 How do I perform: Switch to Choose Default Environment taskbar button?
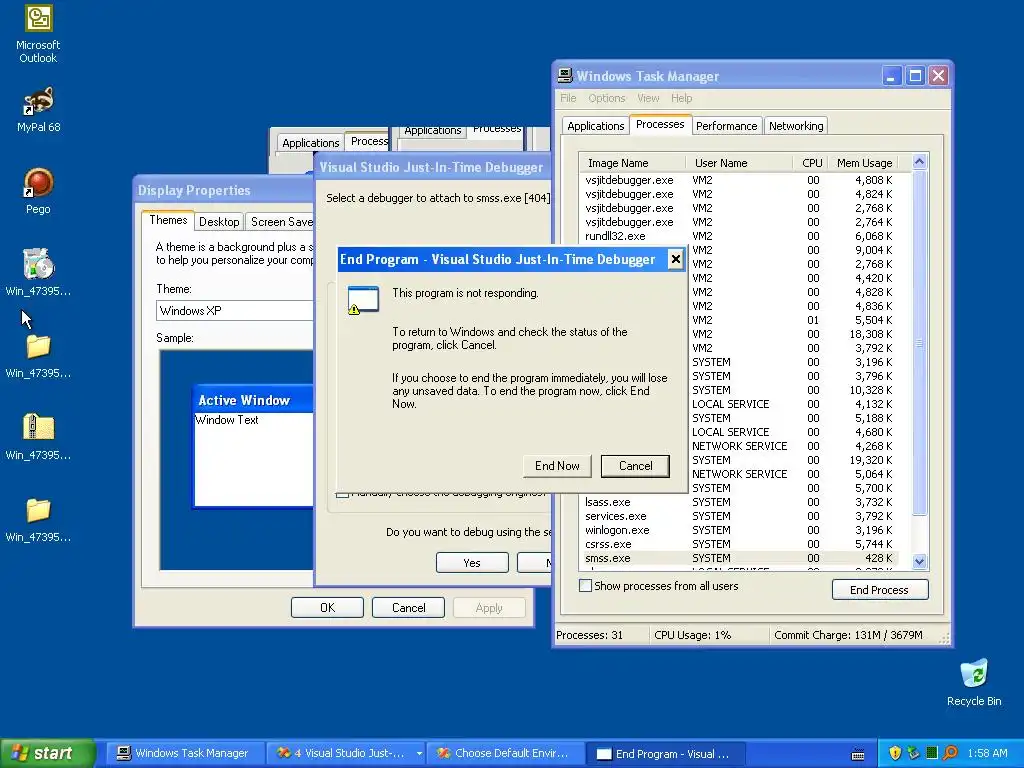[506, 753]
